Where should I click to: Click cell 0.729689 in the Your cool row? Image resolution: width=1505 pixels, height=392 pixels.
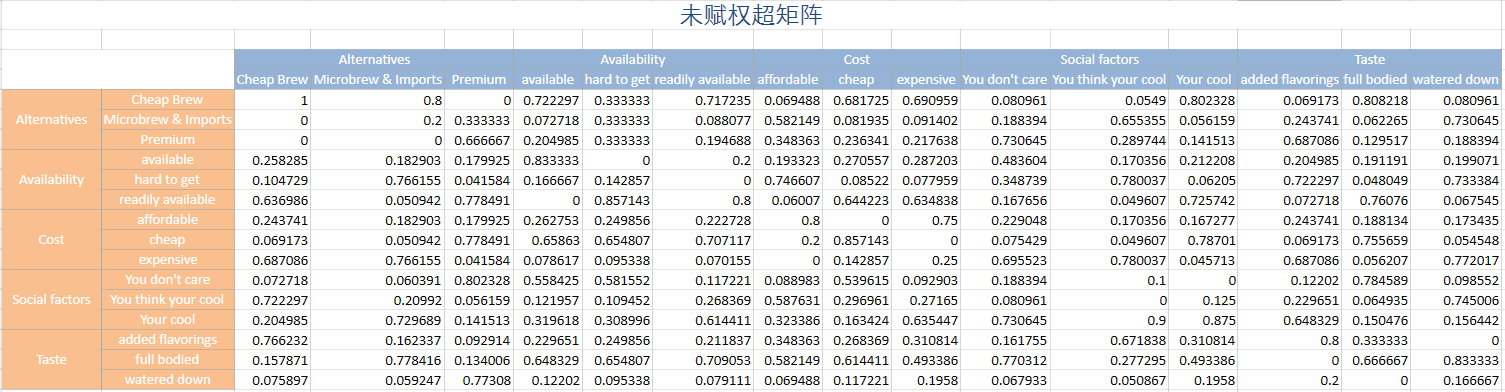click(377, 320)
